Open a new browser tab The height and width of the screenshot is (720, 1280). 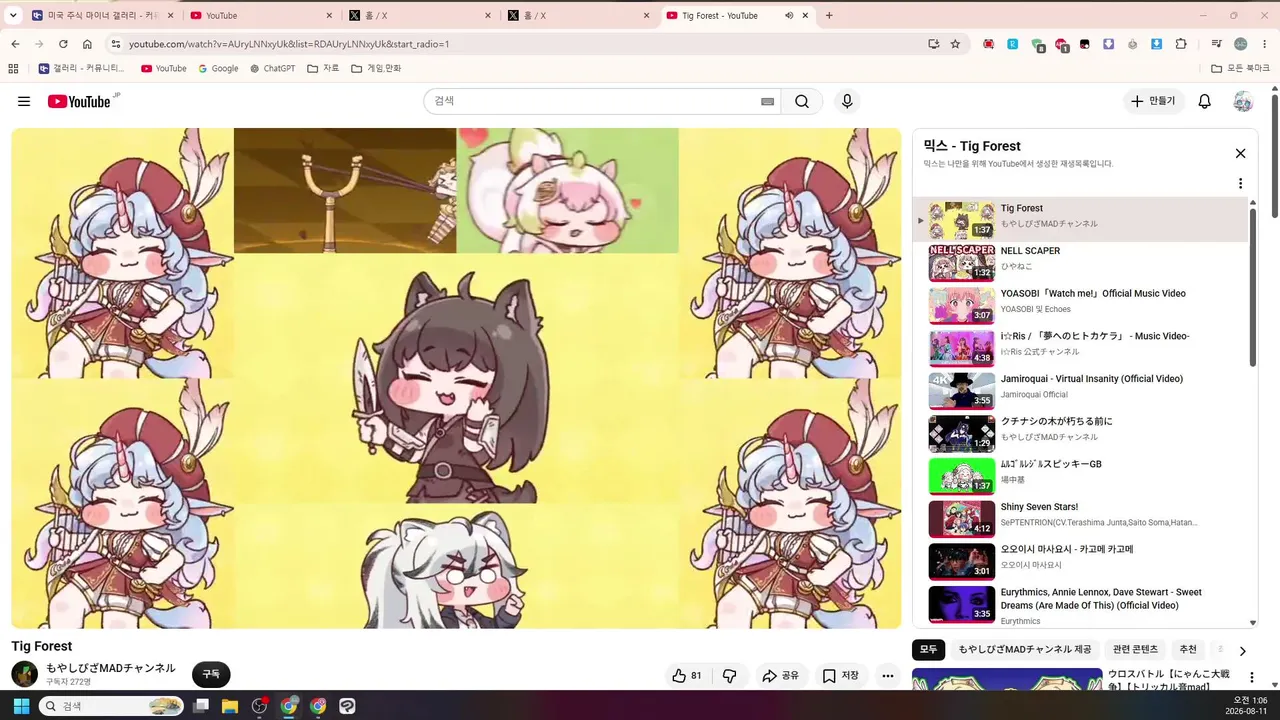coord(829,15)
